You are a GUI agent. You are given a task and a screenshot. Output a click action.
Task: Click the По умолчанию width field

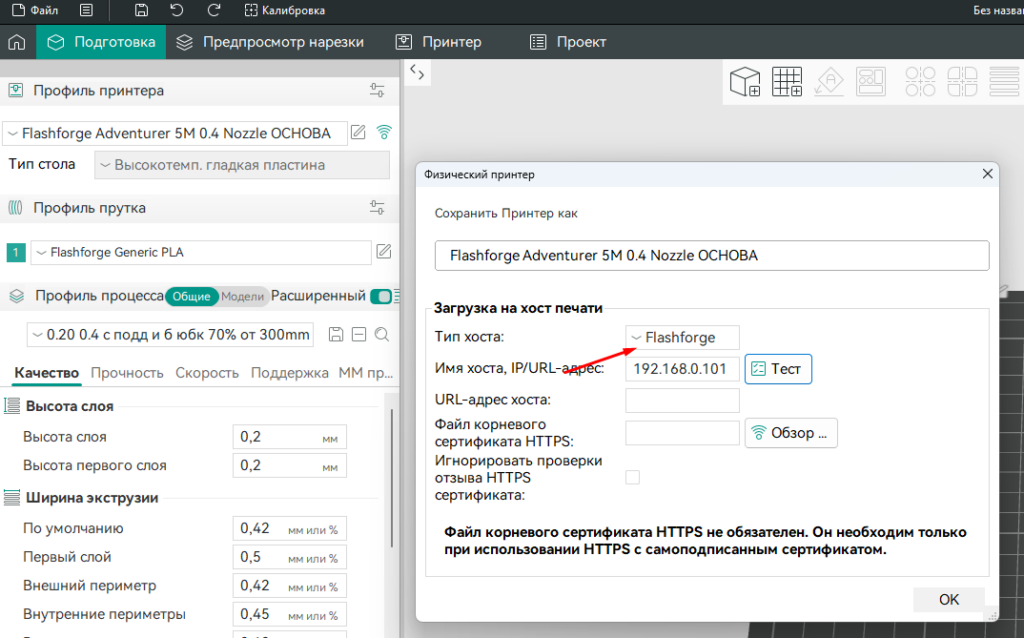click(289, 528)
